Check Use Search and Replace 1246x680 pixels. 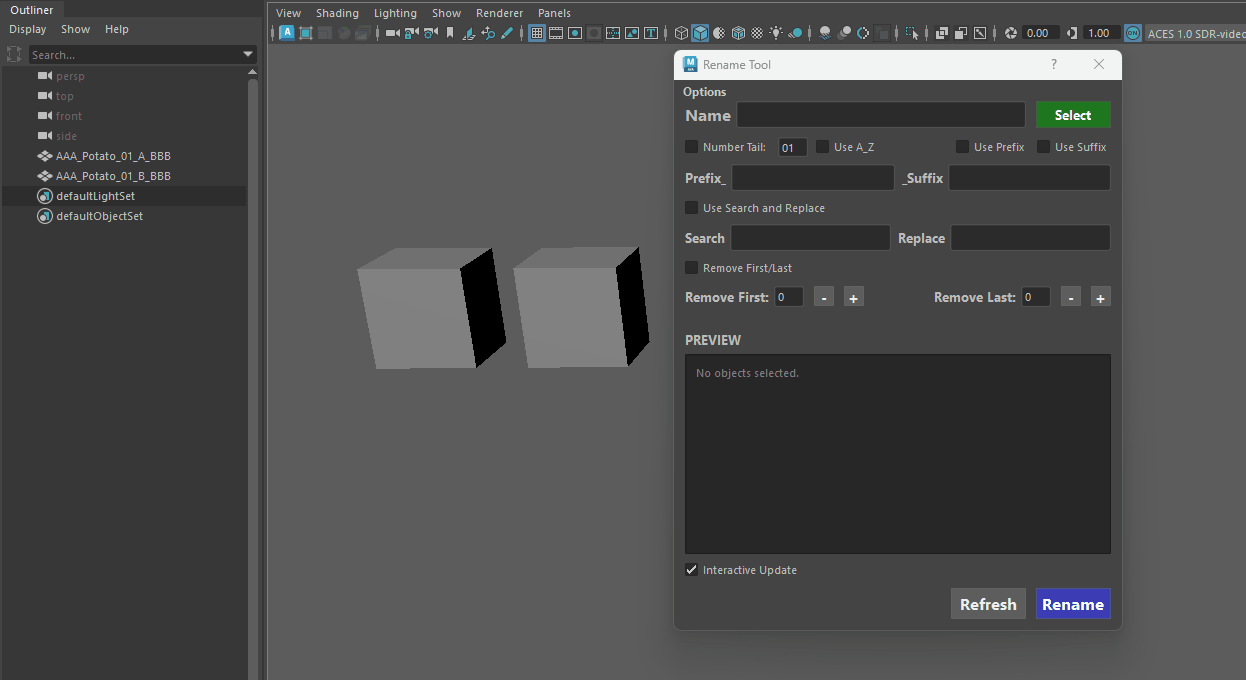[691, 208]
